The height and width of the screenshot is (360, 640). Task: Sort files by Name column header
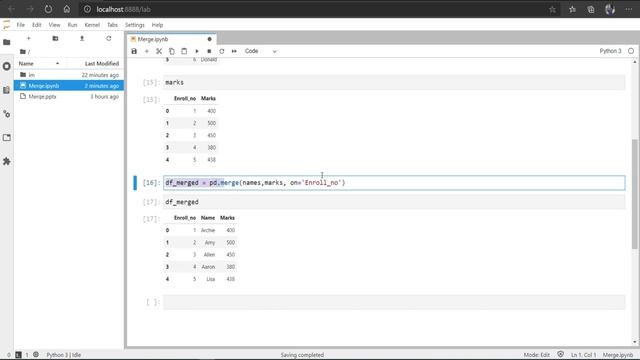40,64
